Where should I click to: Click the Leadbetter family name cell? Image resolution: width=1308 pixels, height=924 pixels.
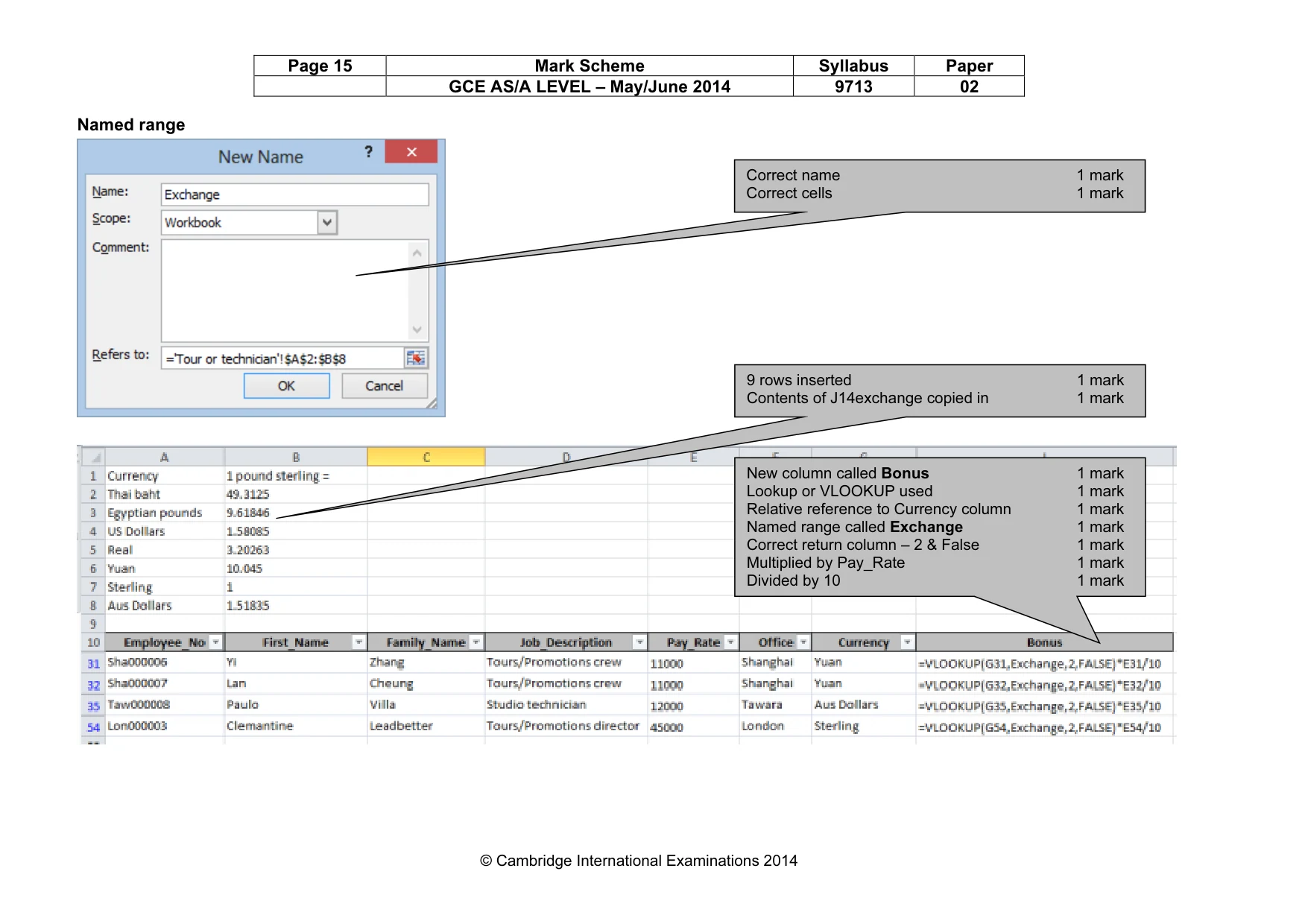(x=426, y=726)
